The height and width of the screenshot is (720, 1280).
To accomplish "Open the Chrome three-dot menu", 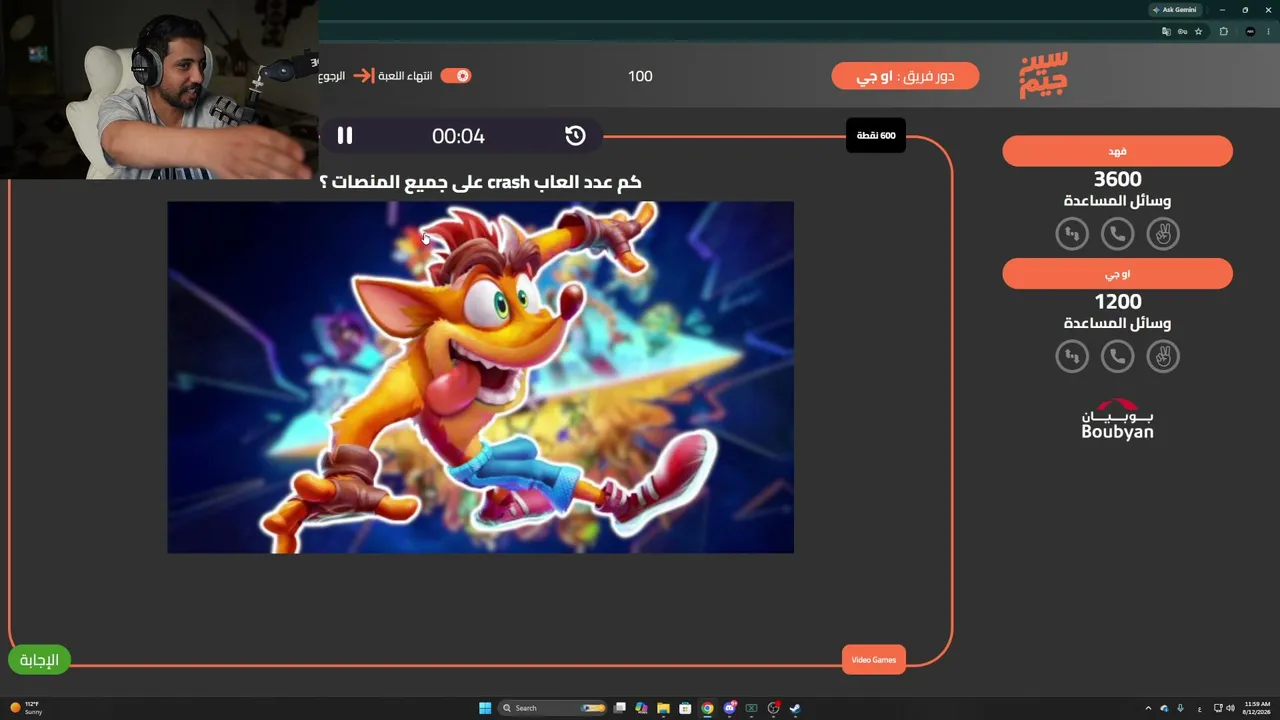I will (1269, 31).
